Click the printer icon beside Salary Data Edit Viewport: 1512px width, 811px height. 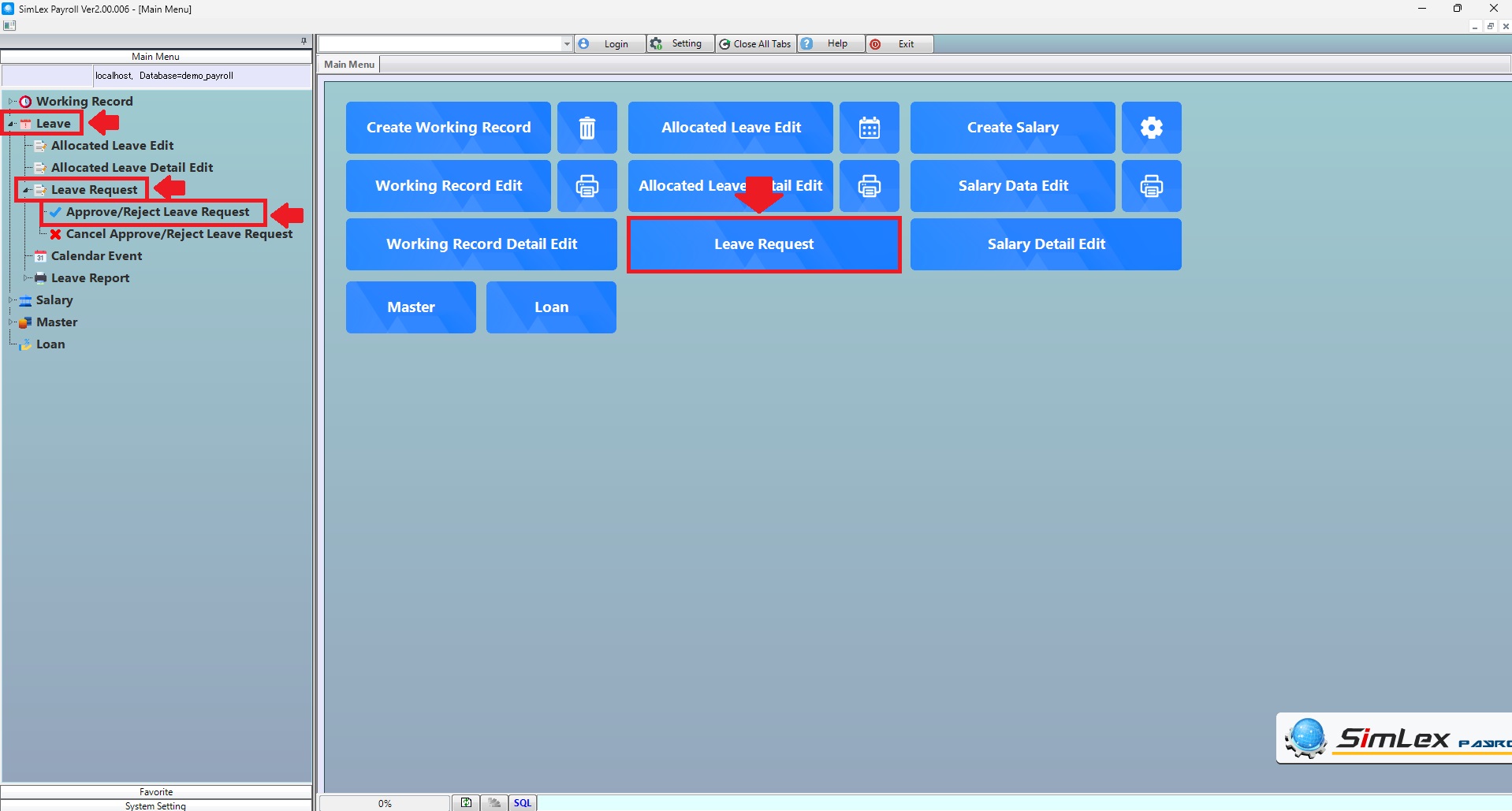click(x=1151, y=186)
